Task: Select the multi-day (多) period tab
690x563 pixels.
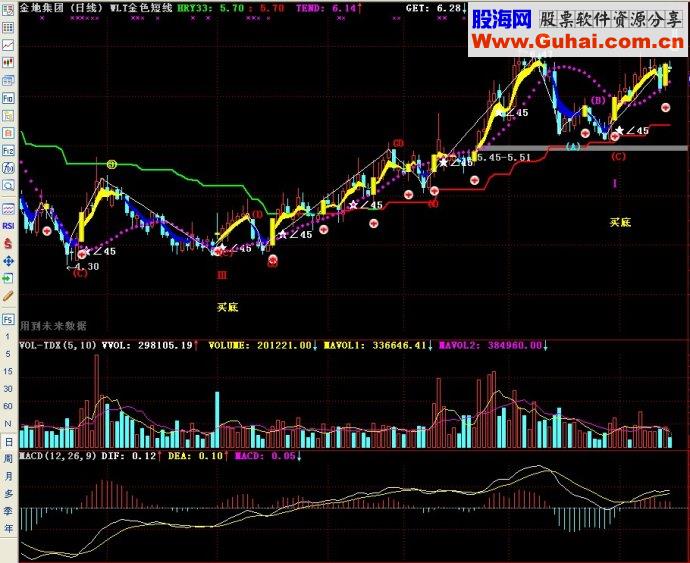Action: [x=8, y=493]
